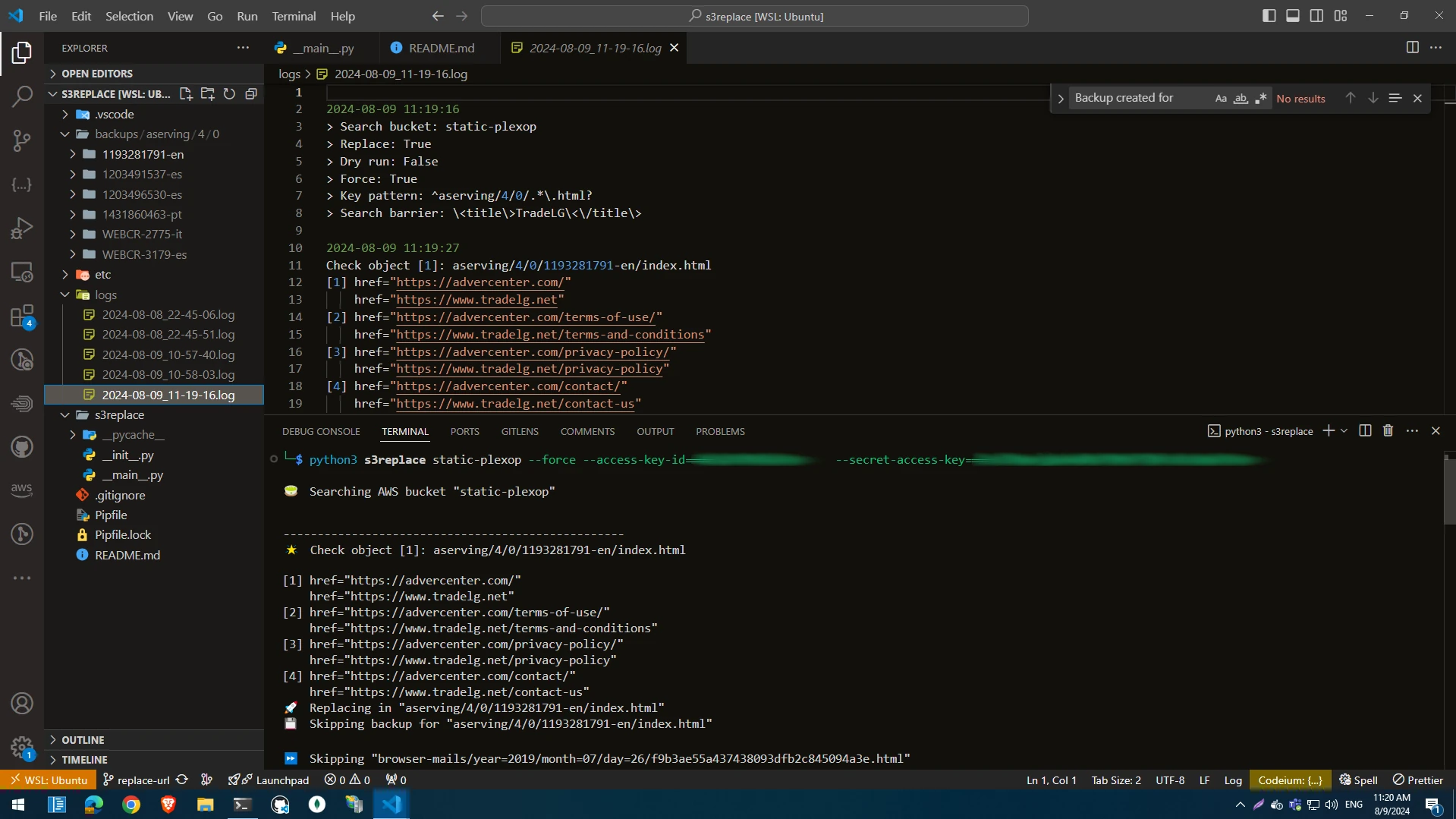Split the editor to the right
The image size is (1456, 819).
[x=1412, y=48]
